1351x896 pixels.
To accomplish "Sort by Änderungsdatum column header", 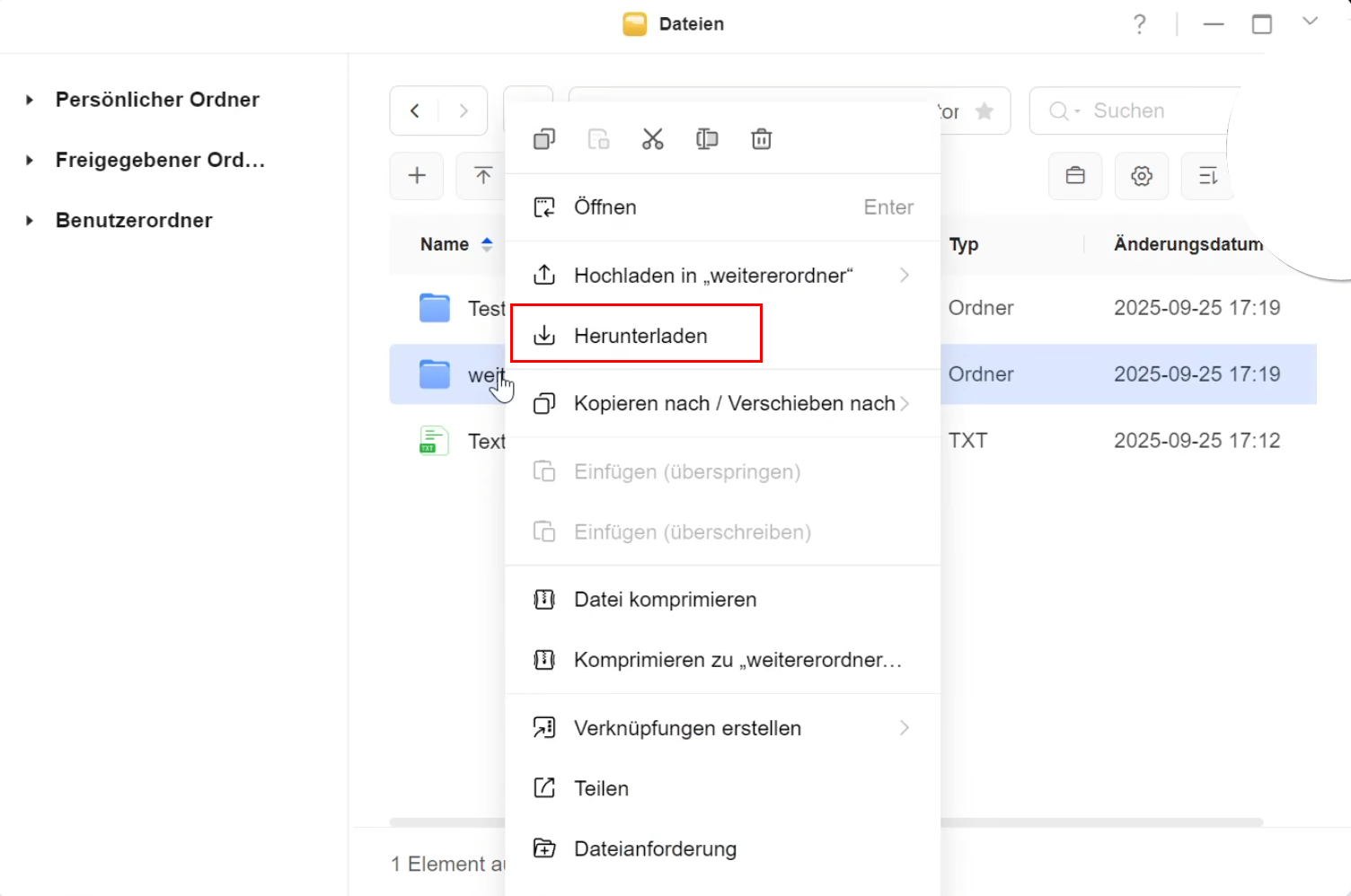I will tap(1188, 244).
